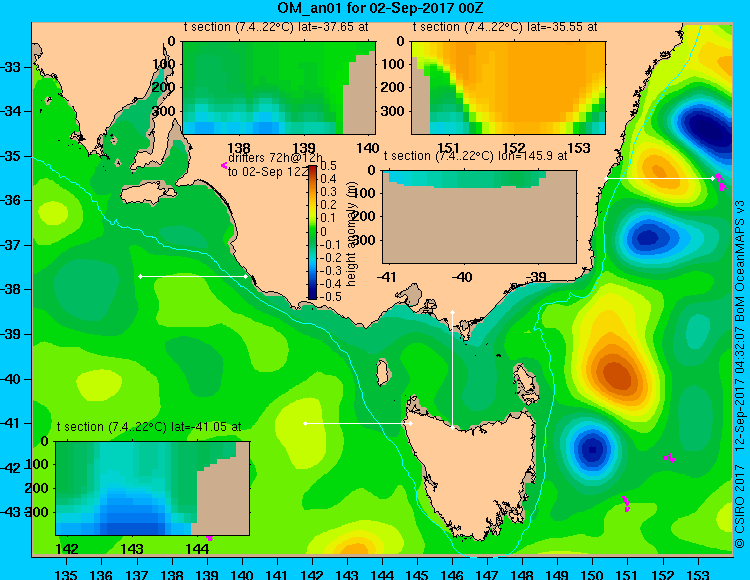Click the 't section' label reading lat=-37.65
The height and width of the screenshot is (580, 750).
click(276, 27)
